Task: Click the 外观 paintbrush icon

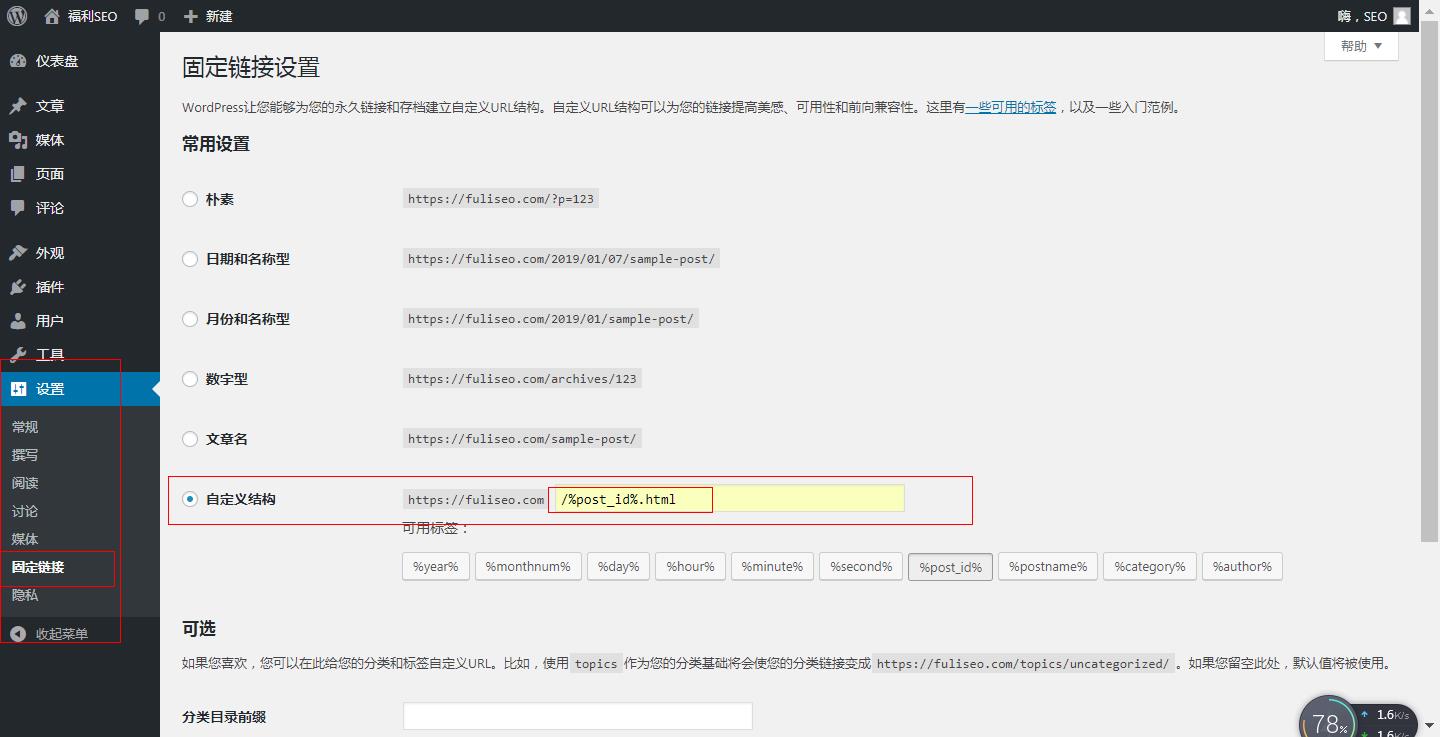Action: coord(18,253)
